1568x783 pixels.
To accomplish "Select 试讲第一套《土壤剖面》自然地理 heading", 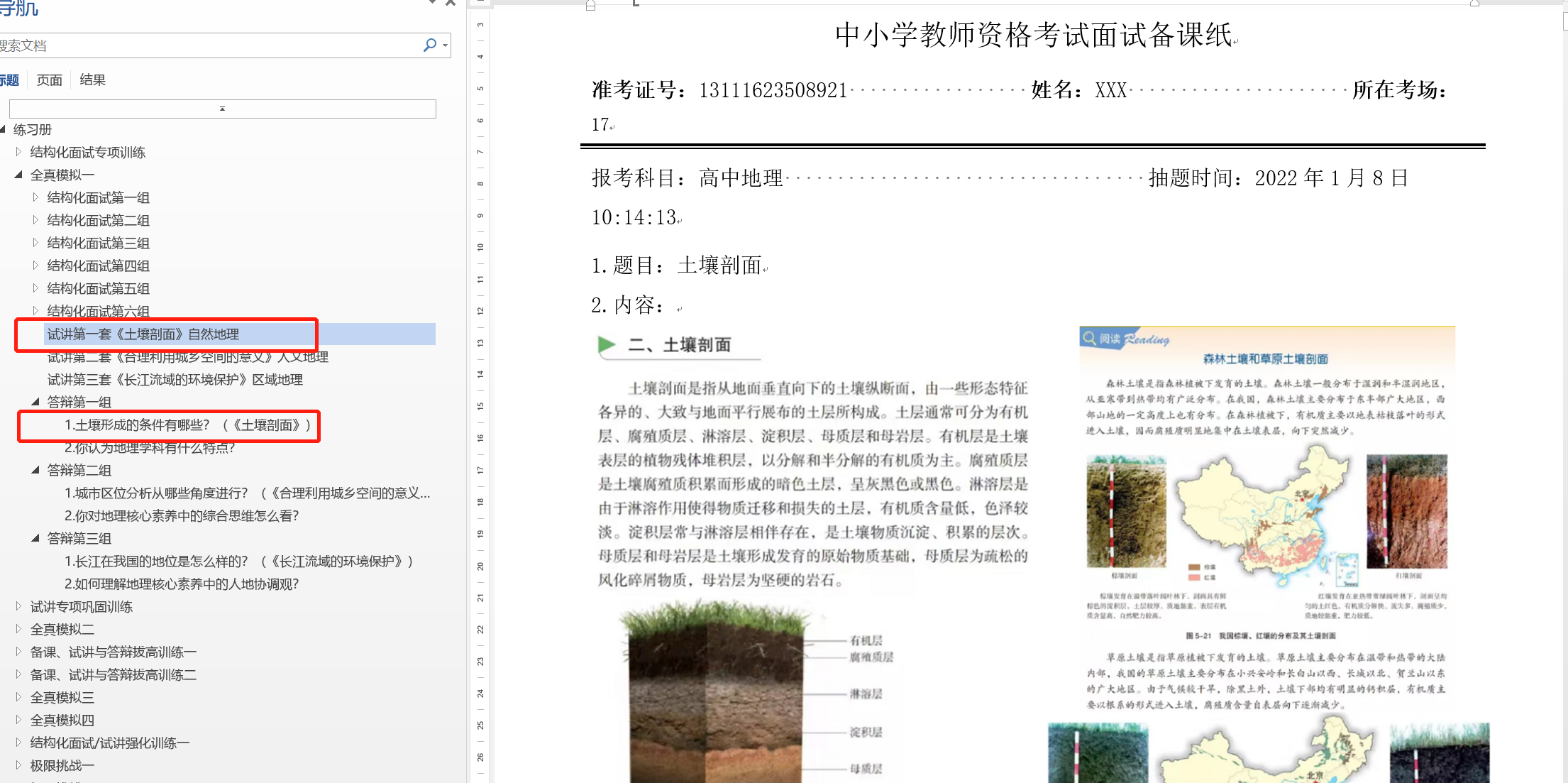I will tap(143, 334).
